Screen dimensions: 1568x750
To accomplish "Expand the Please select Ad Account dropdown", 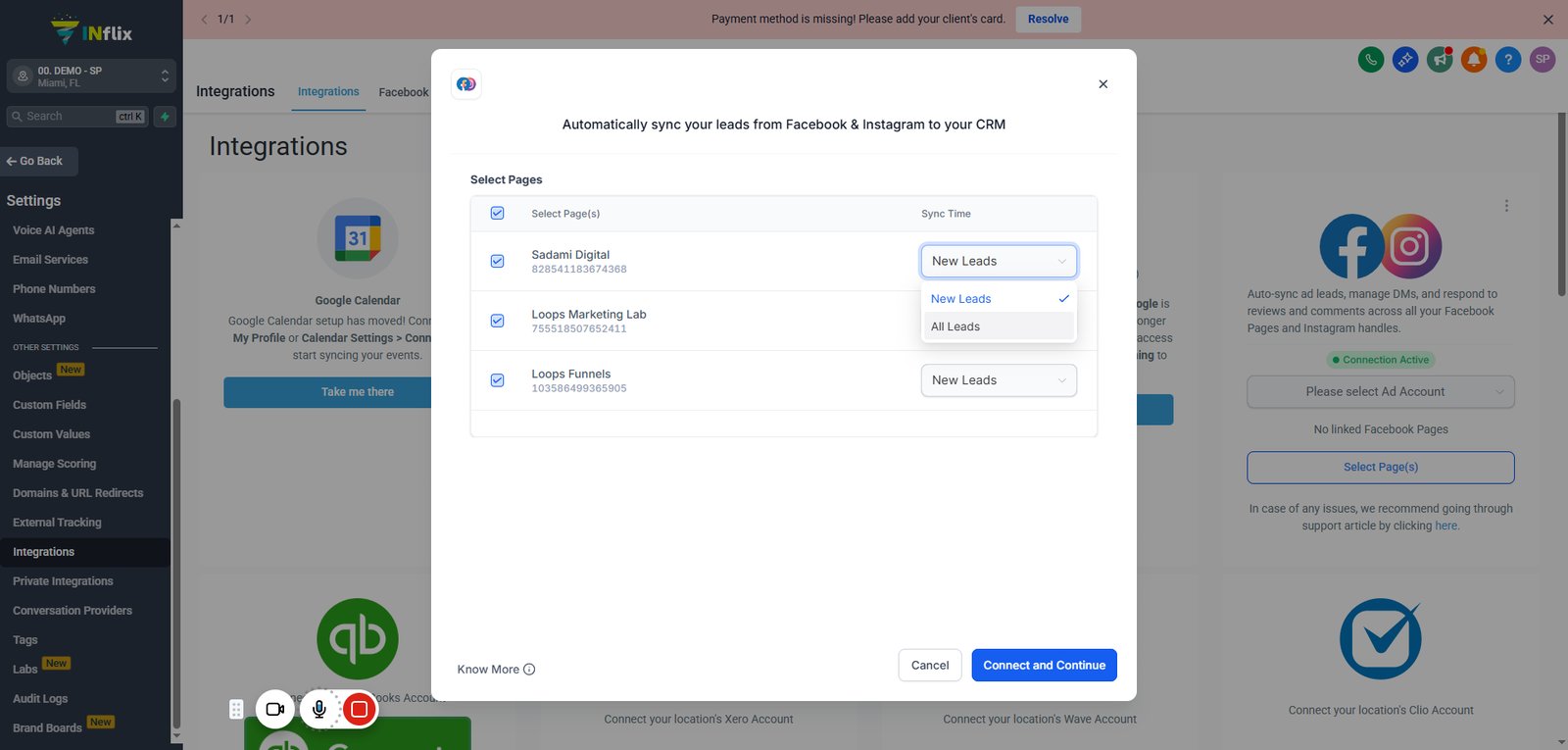I will (x=1381, y=392).
